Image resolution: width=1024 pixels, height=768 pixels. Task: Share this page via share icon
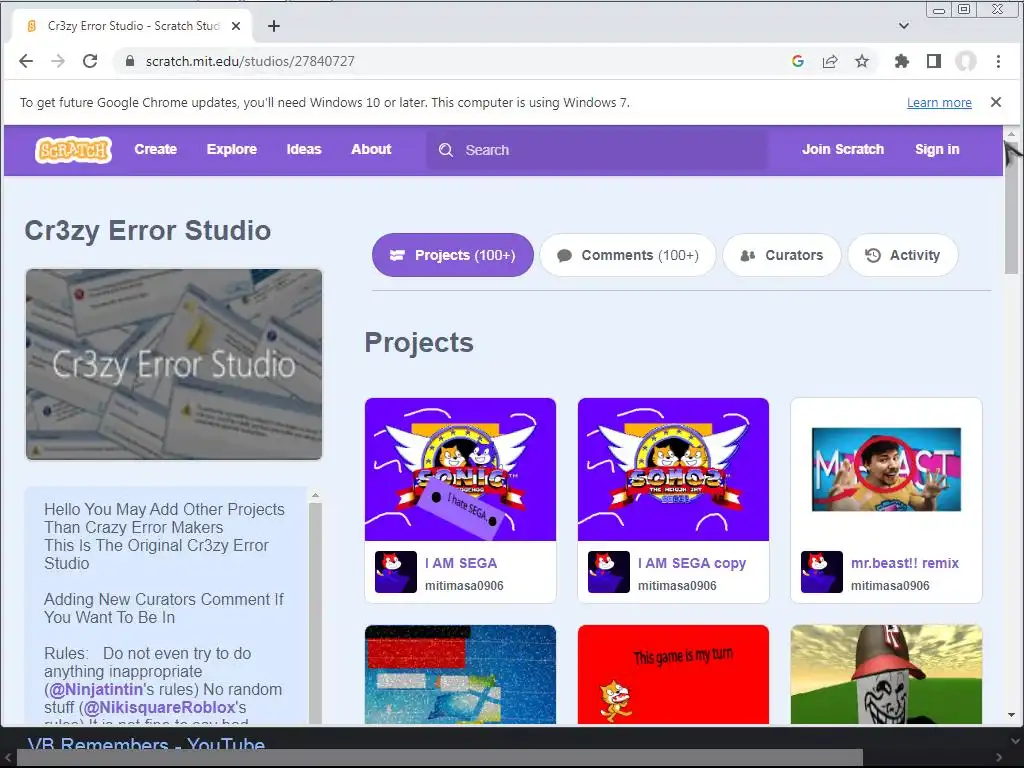click(829, 61)
